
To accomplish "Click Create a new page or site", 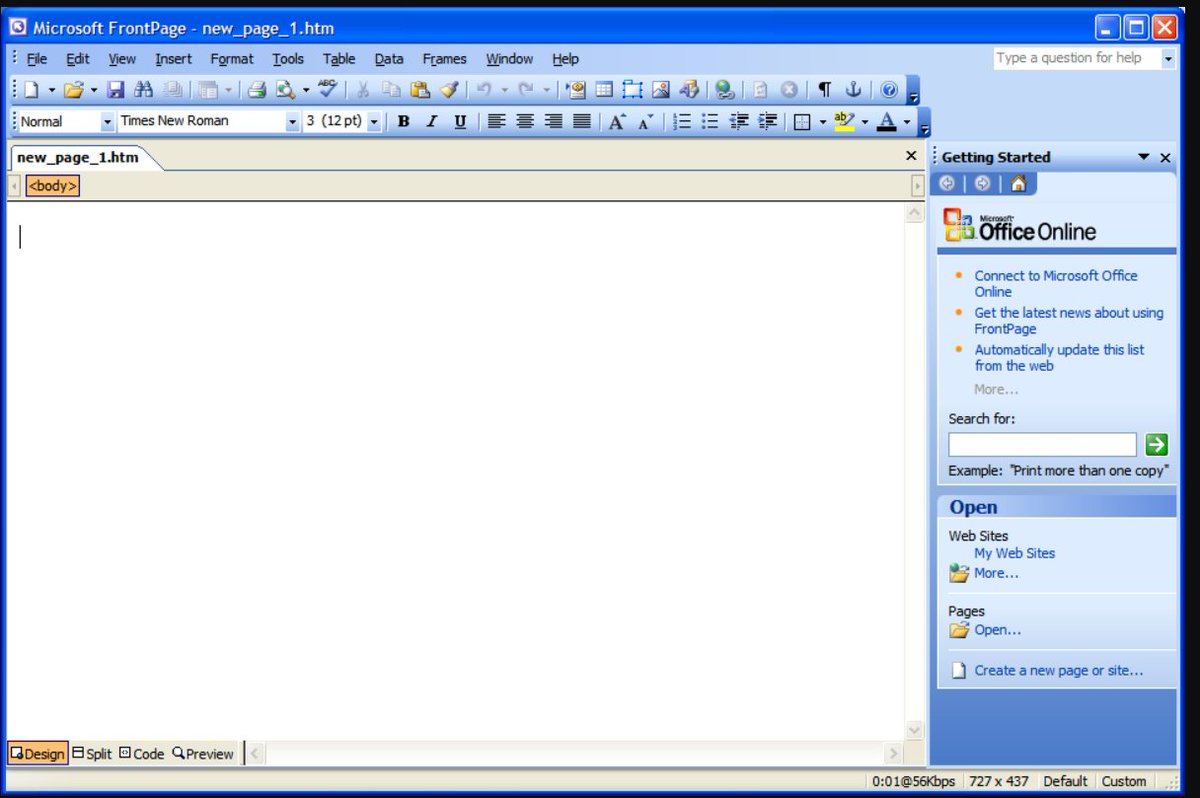I will coord(1058,670).
